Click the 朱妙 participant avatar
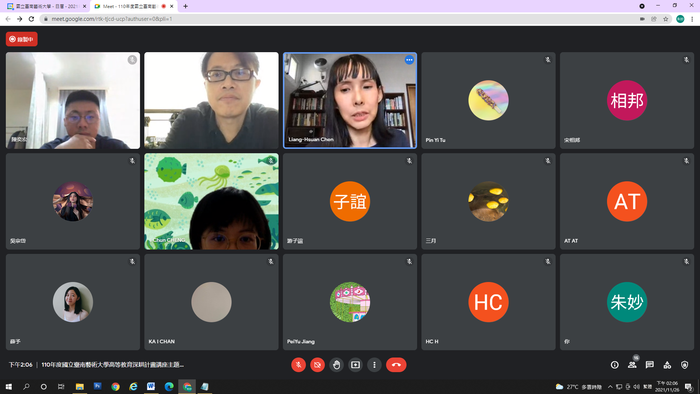Viewport: 700px width, 394px height. pyautogui.click(x=627, y=302)
